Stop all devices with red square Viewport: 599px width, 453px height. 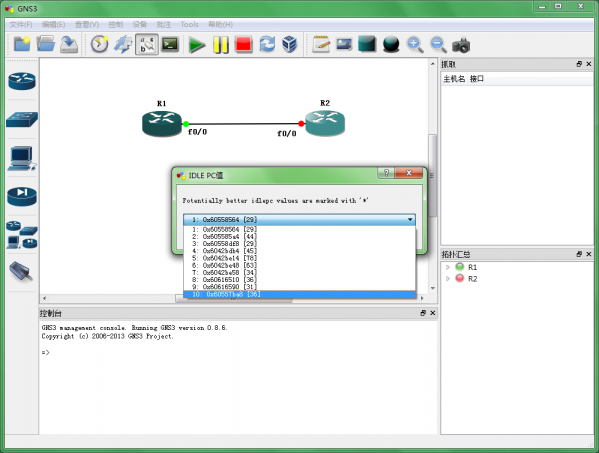[244, 44]
